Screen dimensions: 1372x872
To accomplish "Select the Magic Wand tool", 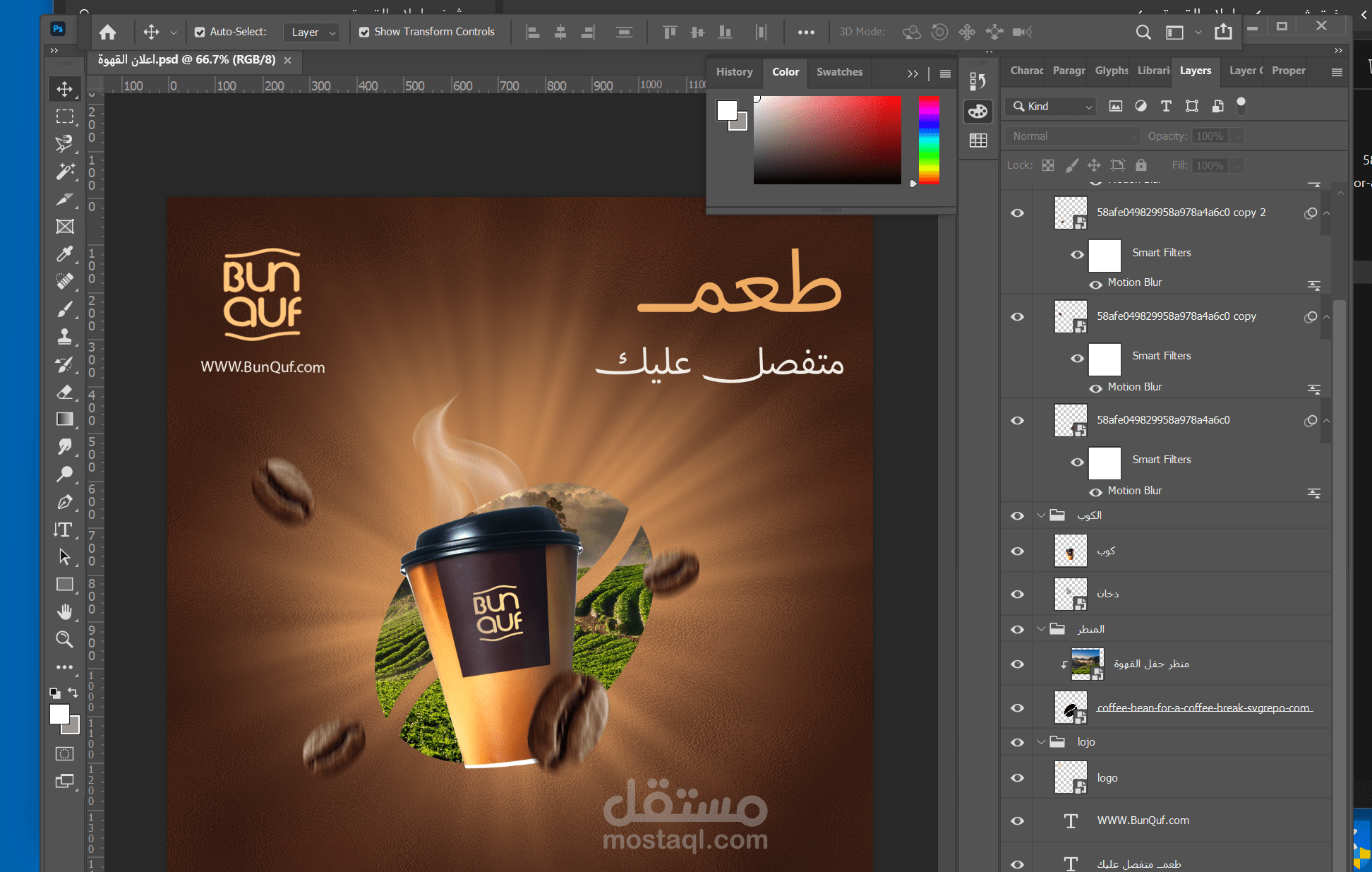I will pyautogui.click(x=64, y=172).
